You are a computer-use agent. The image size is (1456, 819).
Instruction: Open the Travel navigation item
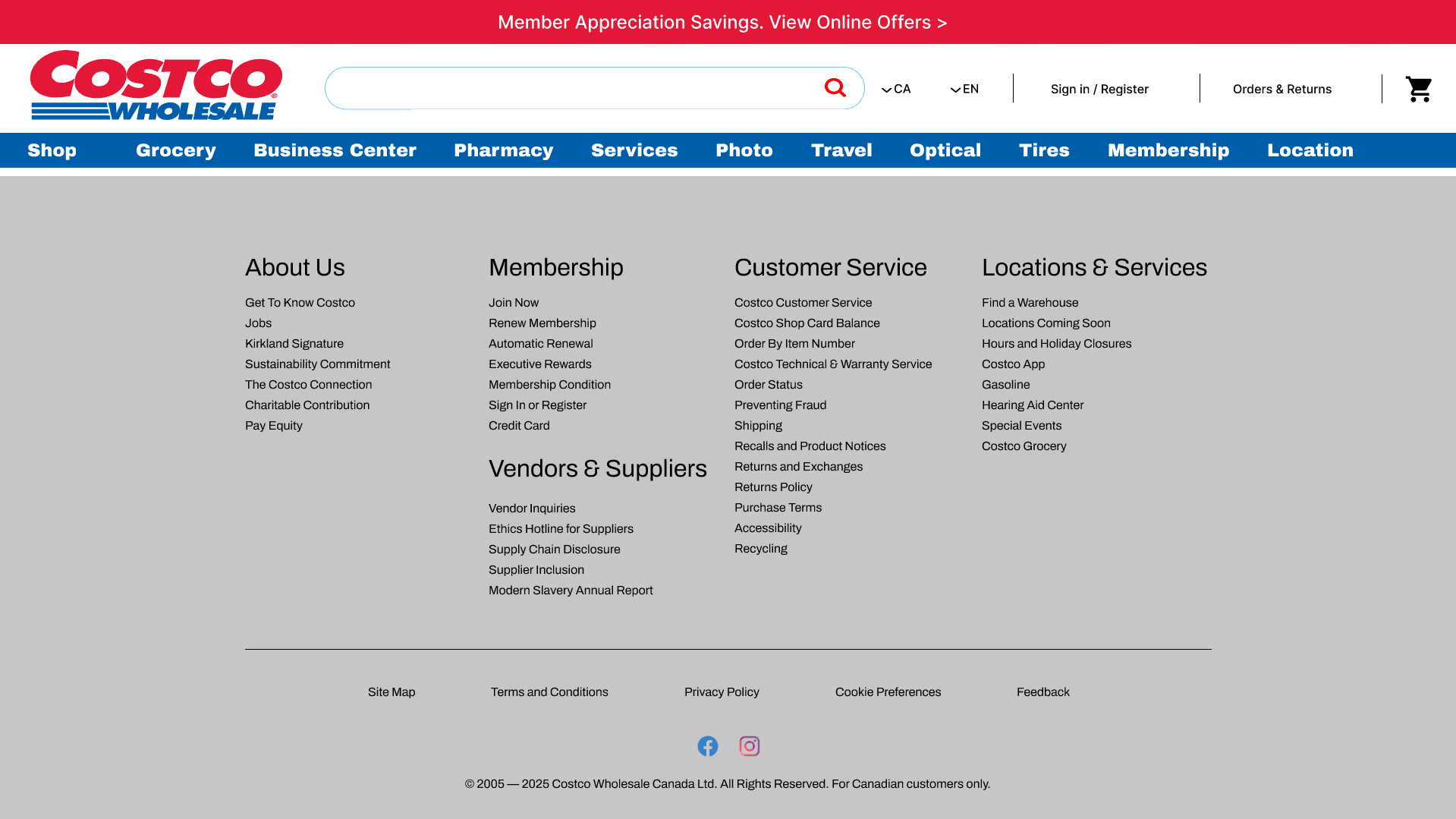click(x=841, y=150)
